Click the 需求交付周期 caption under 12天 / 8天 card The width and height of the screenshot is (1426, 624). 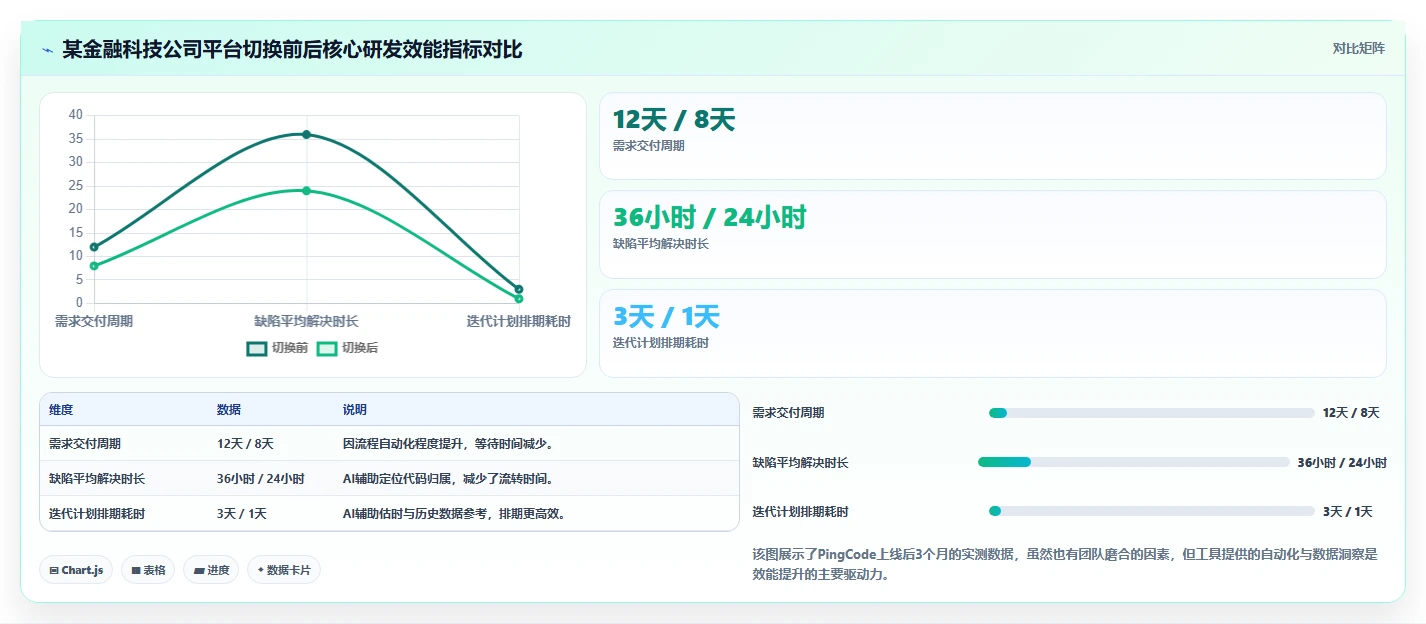[x=649, y=146]
